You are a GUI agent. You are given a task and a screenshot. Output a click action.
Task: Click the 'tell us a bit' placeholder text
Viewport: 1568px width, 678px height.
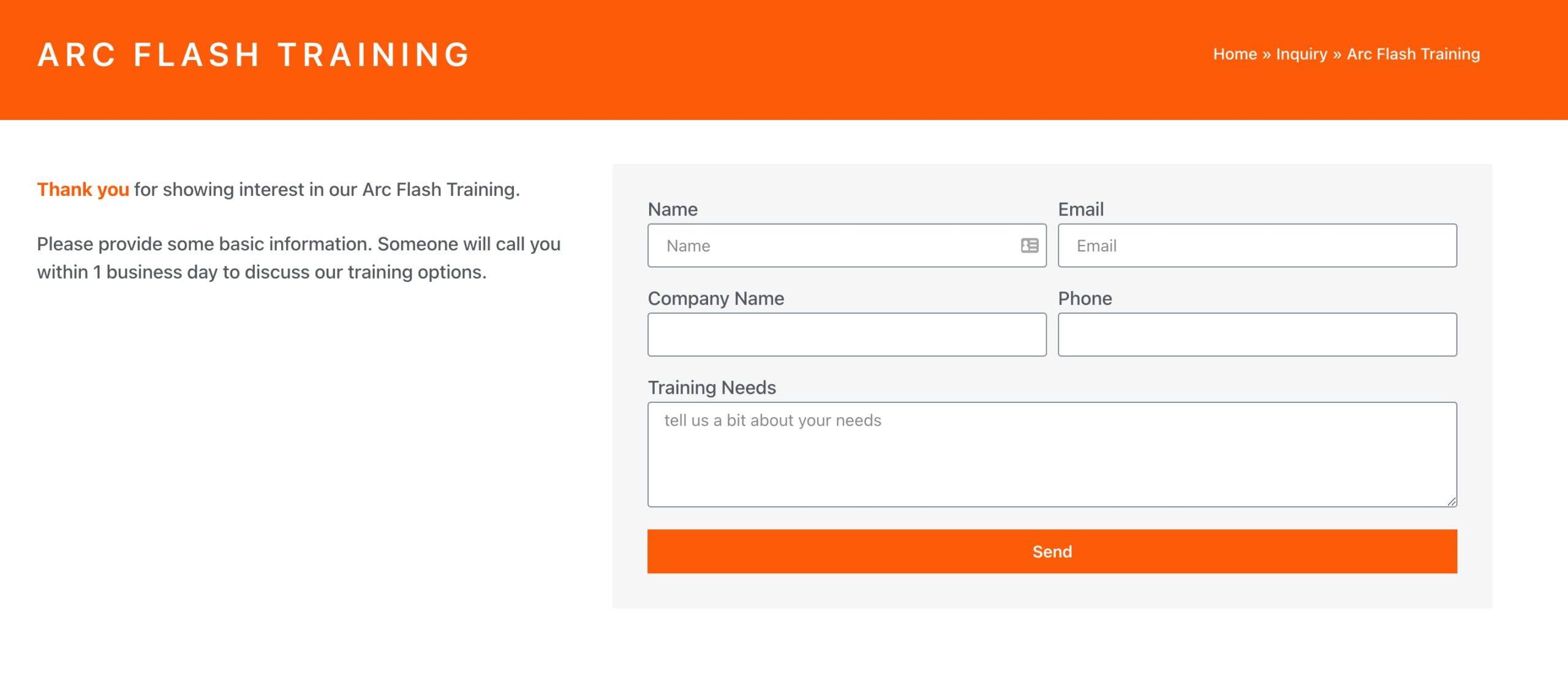[x=772, y=421]
